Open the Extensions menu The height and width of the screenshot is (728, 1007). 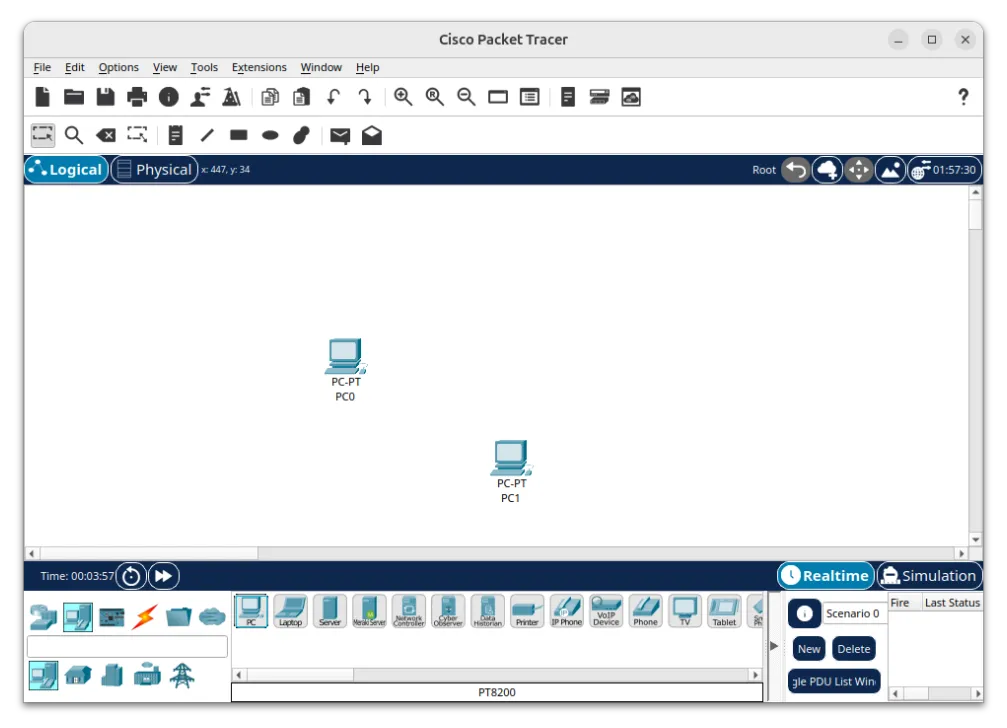[259, 67]
